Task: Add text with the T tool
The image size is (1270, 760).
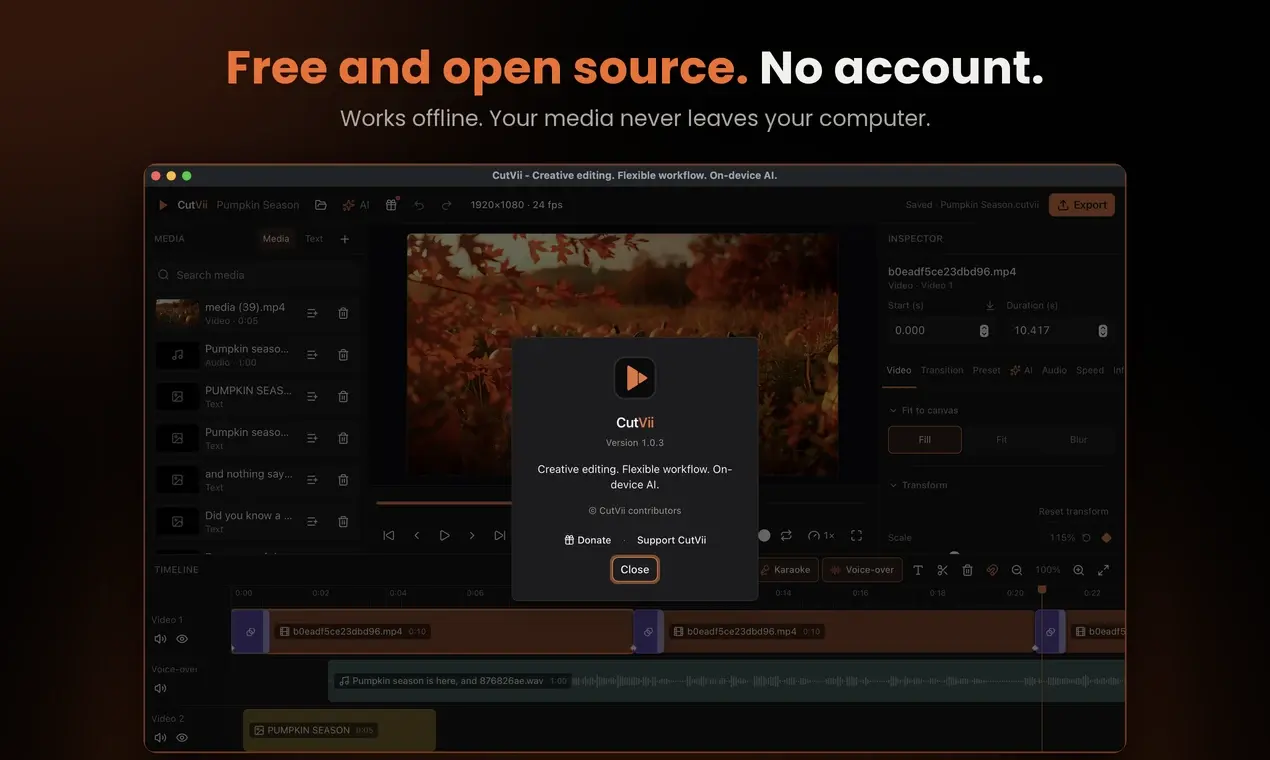Action: click(x=918, y=570)
